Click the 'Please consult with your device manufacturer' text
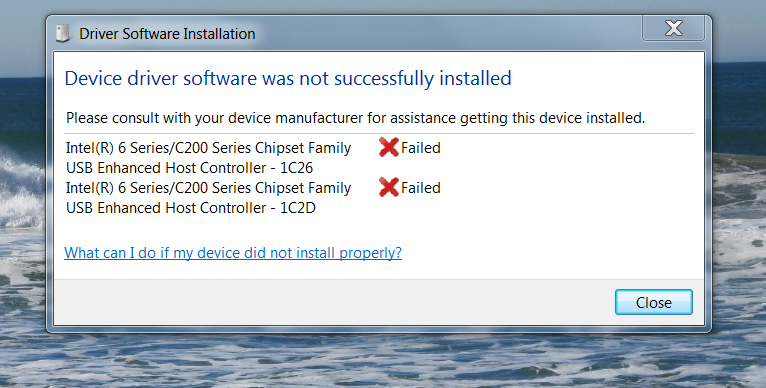The width and height of the screenshot is (766, 388). pyautogui.click(x=356, y=118)
